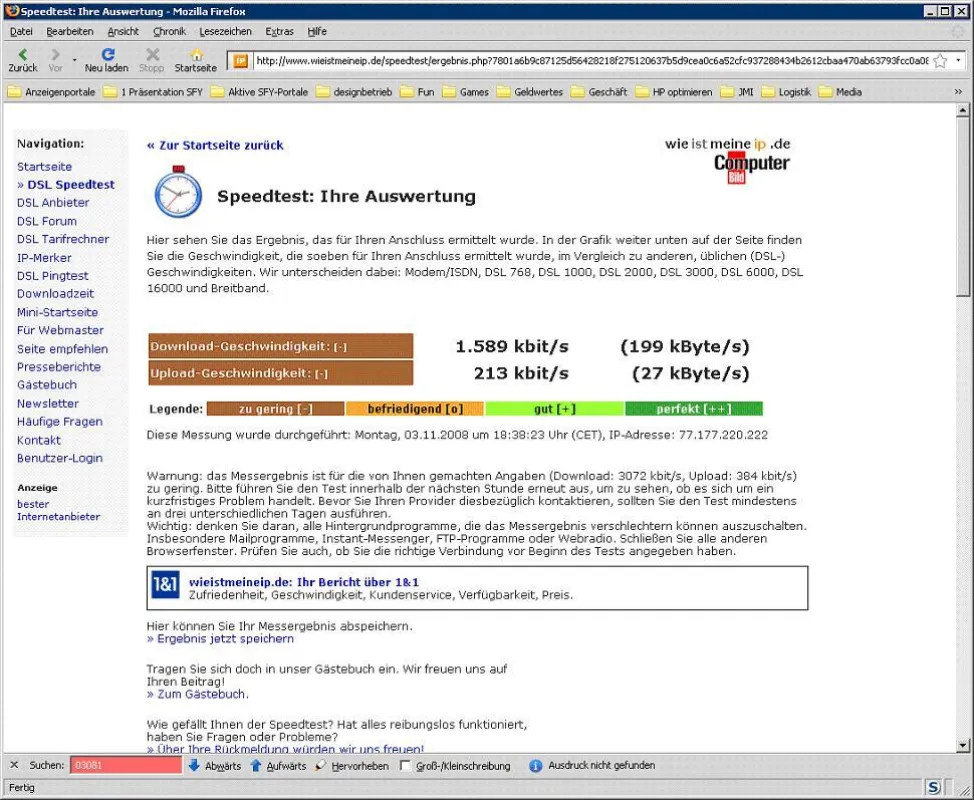Screen dimensions: 974x800
Task: Click the address bar URL field
Action: (x=591, y=61)
